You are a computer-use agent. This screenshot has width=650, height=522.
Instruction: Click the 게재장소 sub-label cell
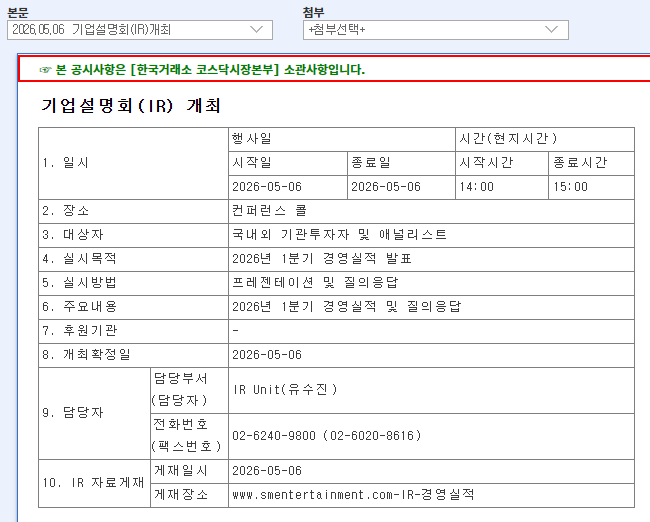click(x=189, y=495)
